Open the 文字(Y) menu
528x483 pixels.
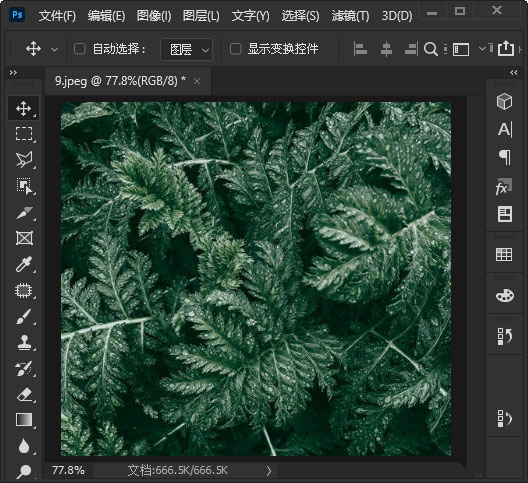(x=251, y=16)
